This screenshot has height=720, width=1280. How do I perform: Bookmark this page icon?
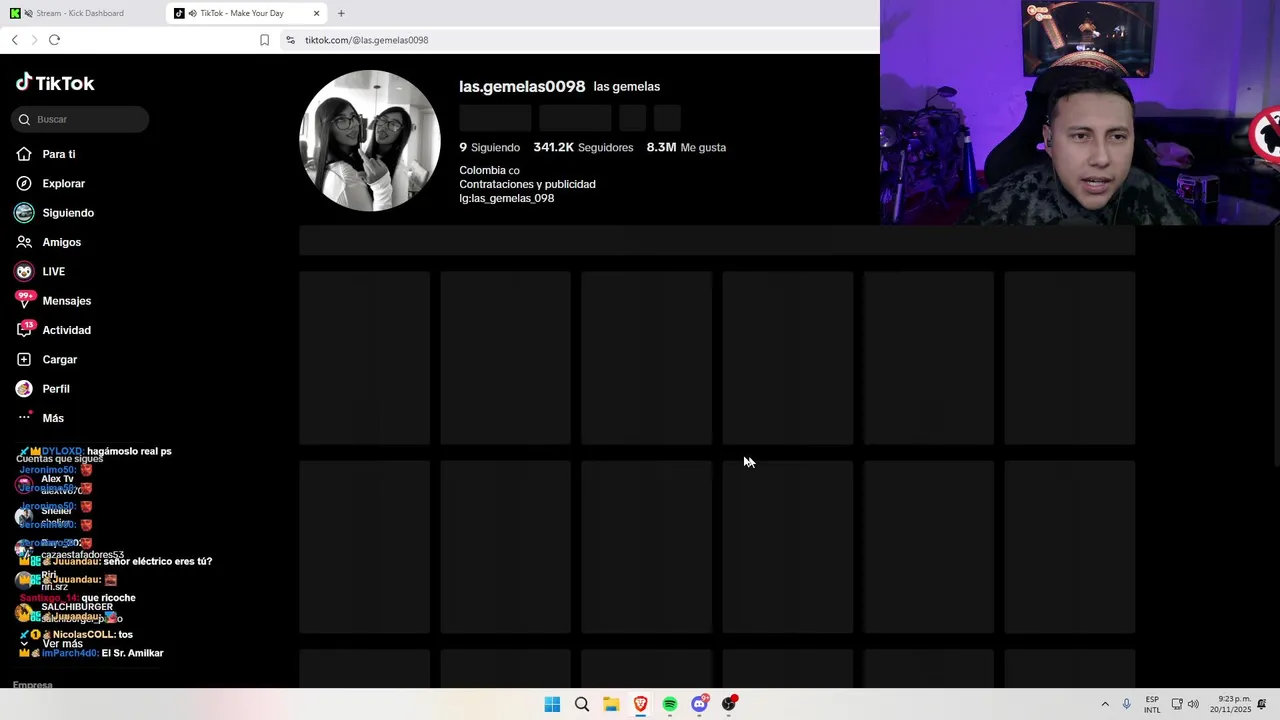[x=264, y=40]
